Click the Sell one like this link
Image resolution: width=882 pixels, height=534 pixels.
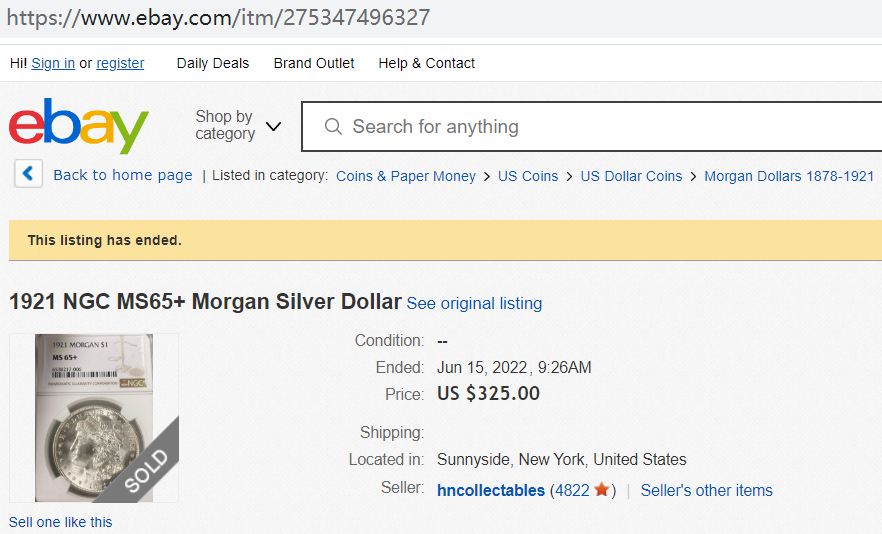(x=60, y=522)
